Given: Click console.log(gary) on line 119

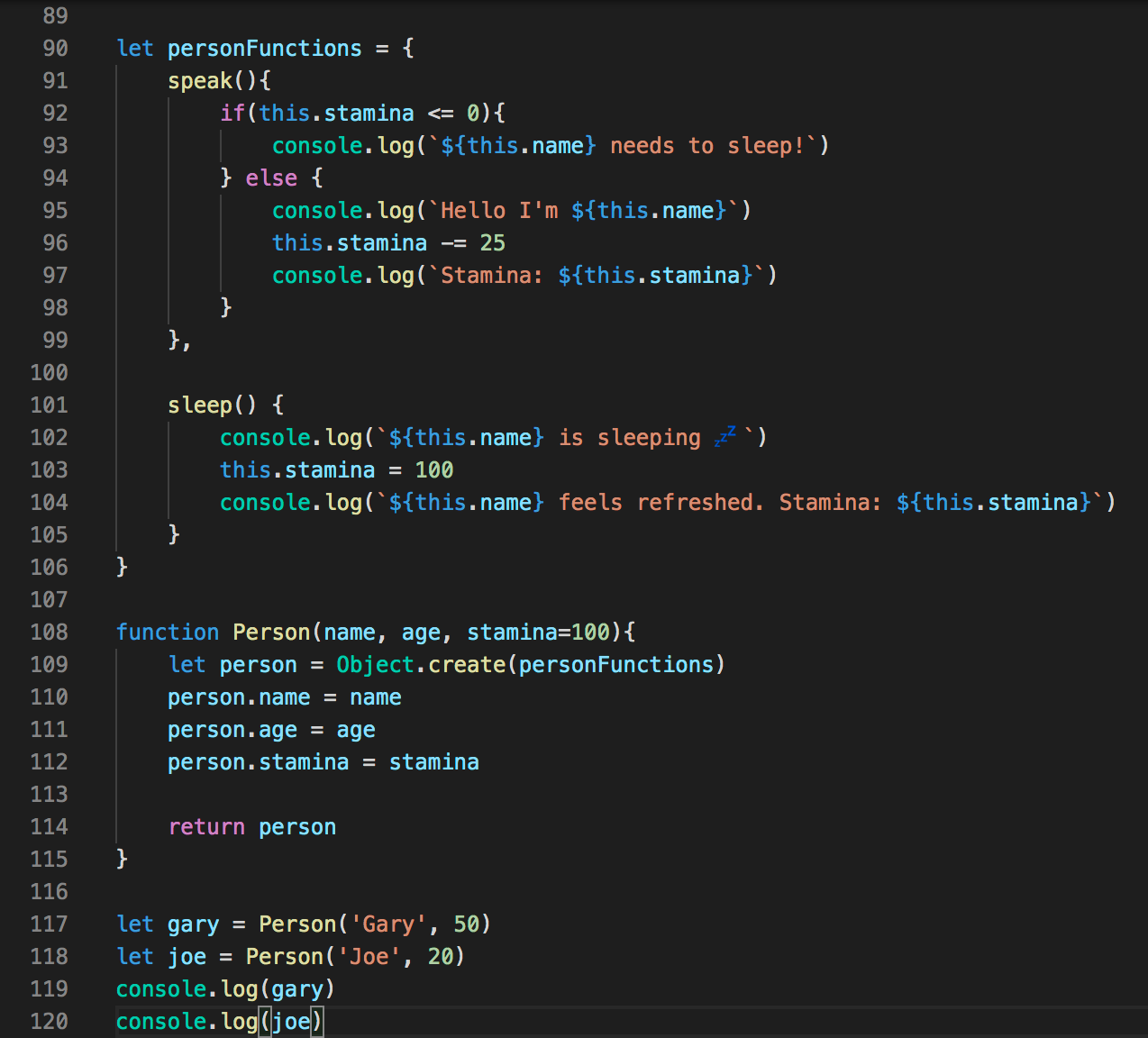Looking at the screenshot, I should (x=225, y=988).
